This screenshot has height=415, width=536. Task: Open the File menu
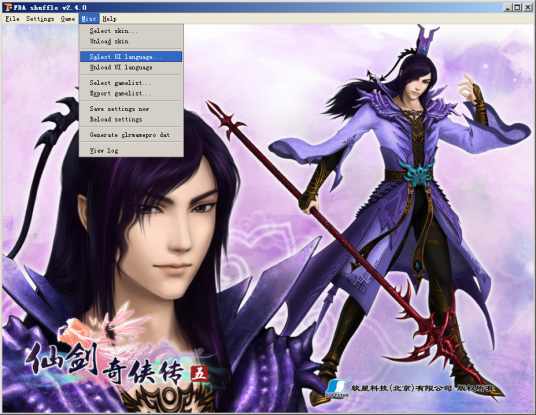[x=12, y=19]
